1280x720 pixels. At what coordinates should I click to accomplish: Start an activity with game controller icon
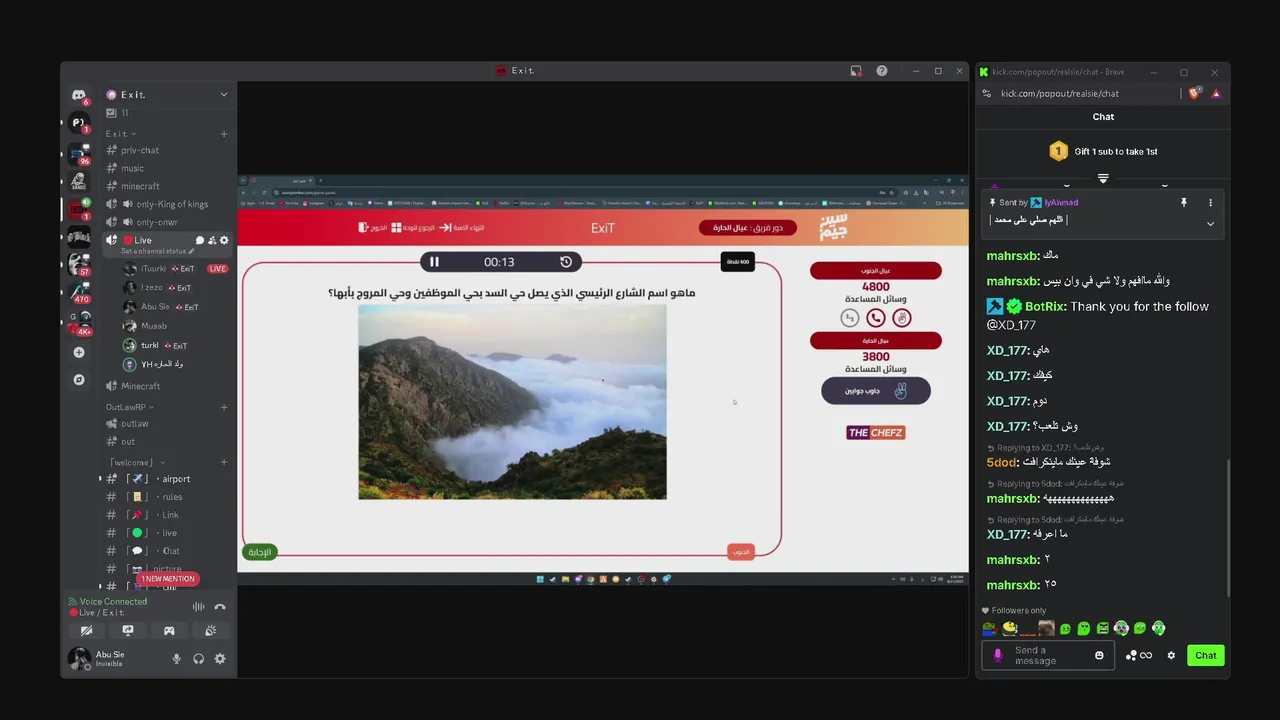(169, 631)
